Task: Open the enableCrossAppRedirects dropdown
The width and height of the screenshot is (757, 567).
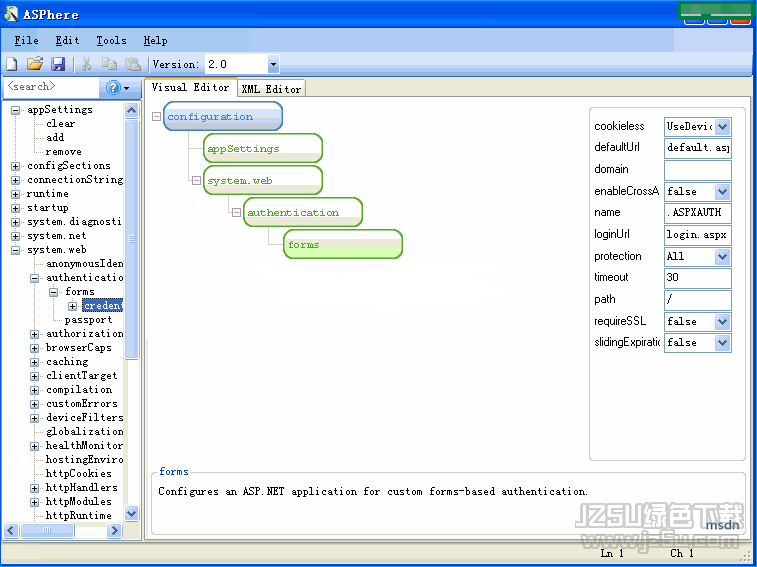Action: pyautogui.click(x=722, y=192)
